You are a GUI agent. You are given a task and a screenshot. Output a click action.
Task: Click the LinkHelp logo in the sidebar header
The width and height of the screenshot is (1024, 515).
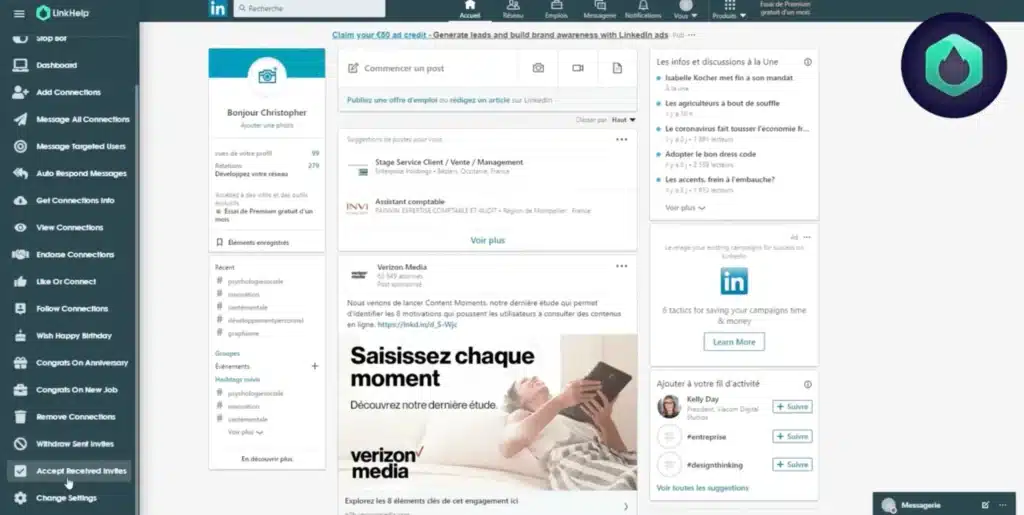point(63,13)
